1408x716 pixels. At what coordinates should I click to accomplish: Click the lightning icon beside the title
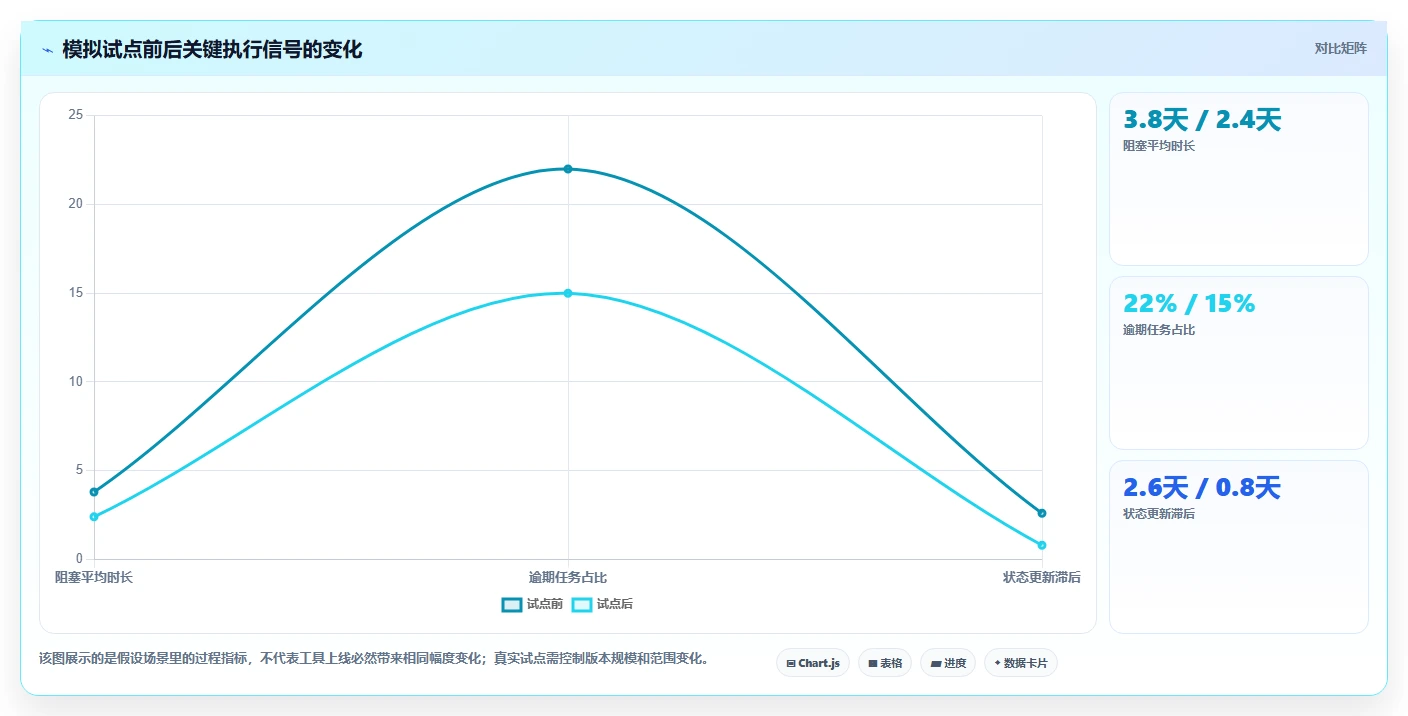[47, 50]
